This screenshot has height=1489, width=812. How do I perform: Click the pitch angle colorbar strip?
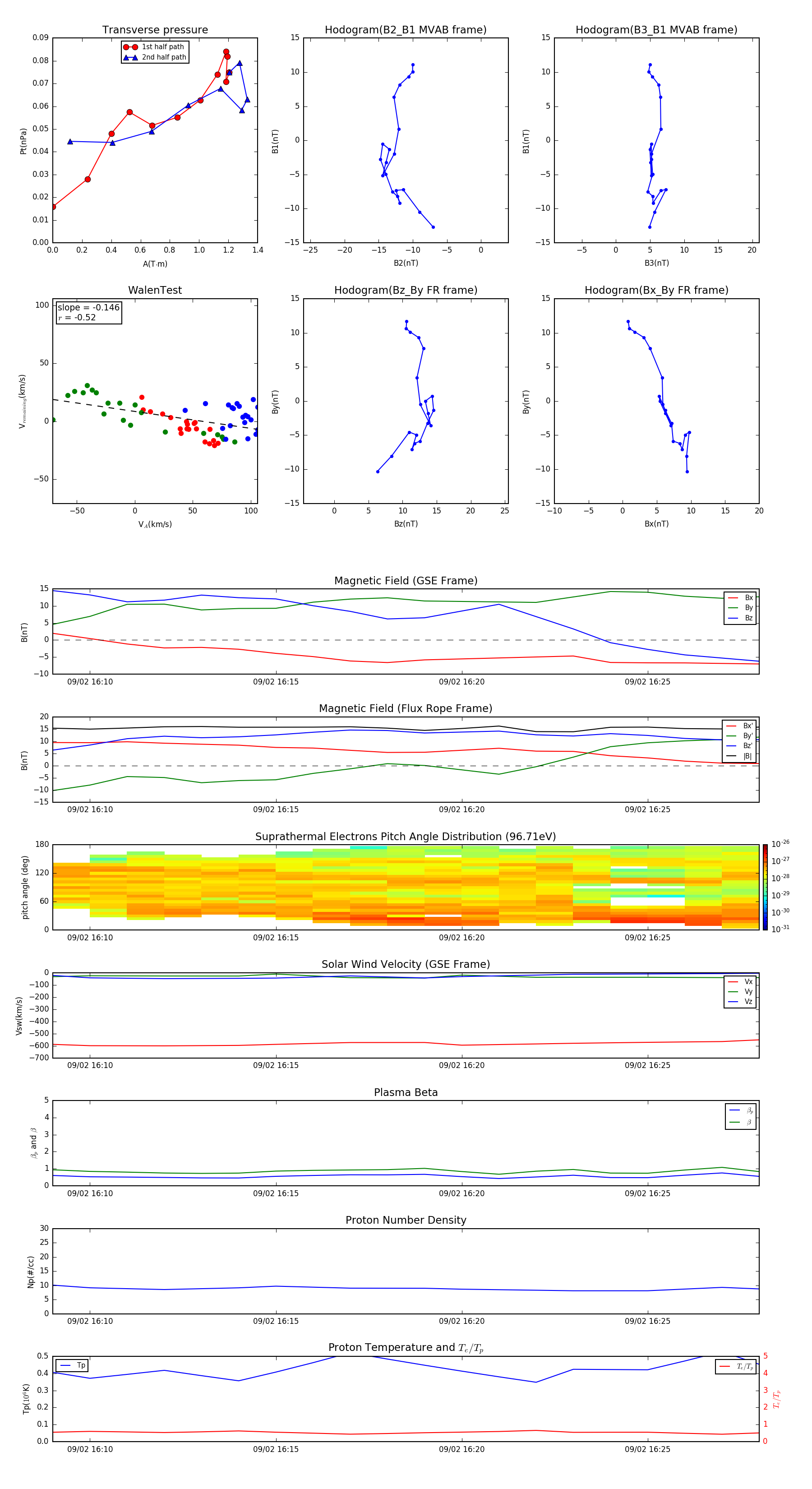[765, 887]
